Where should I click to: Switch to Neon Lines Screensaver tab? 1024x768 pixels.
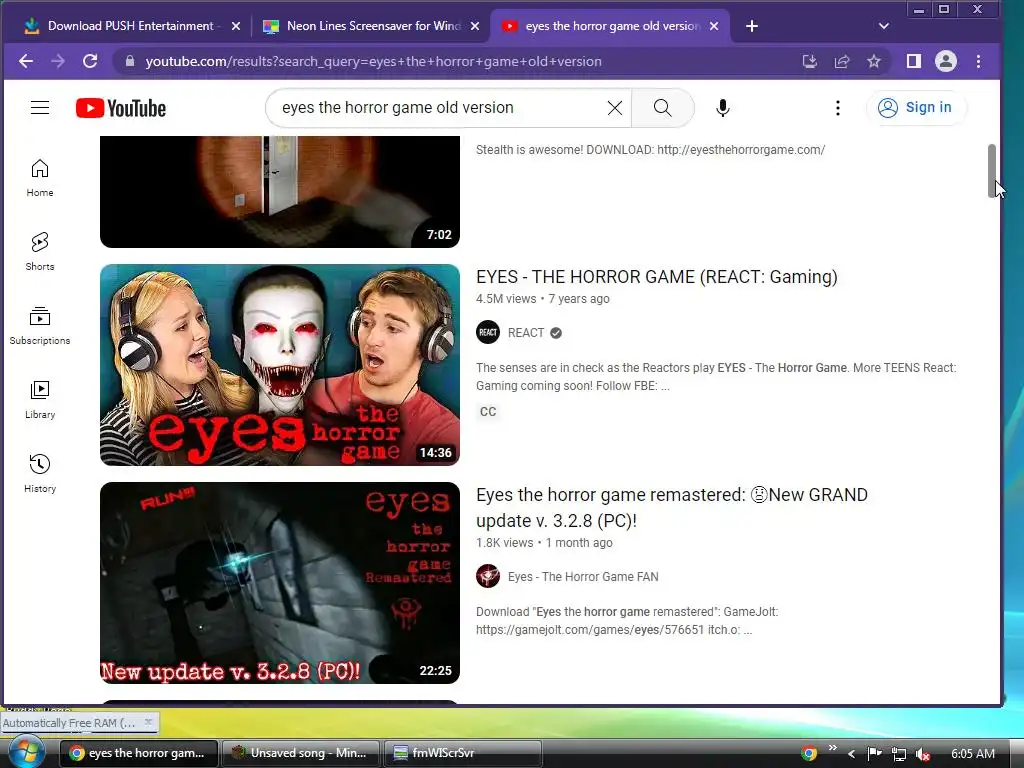pyautogui.click(x=373, y=26)
